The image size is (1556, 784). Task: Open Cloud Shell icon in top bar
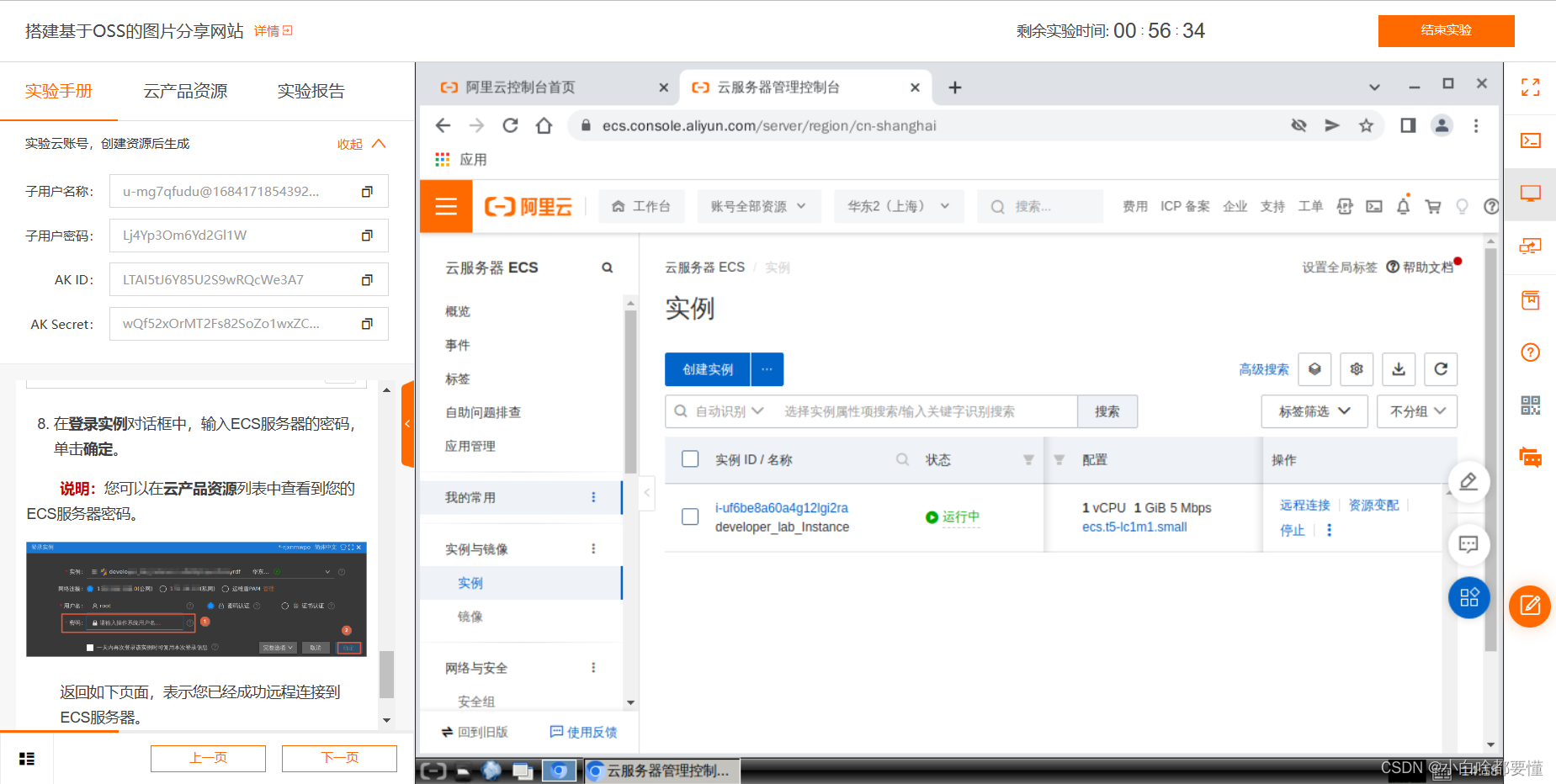coord(1374,206)
